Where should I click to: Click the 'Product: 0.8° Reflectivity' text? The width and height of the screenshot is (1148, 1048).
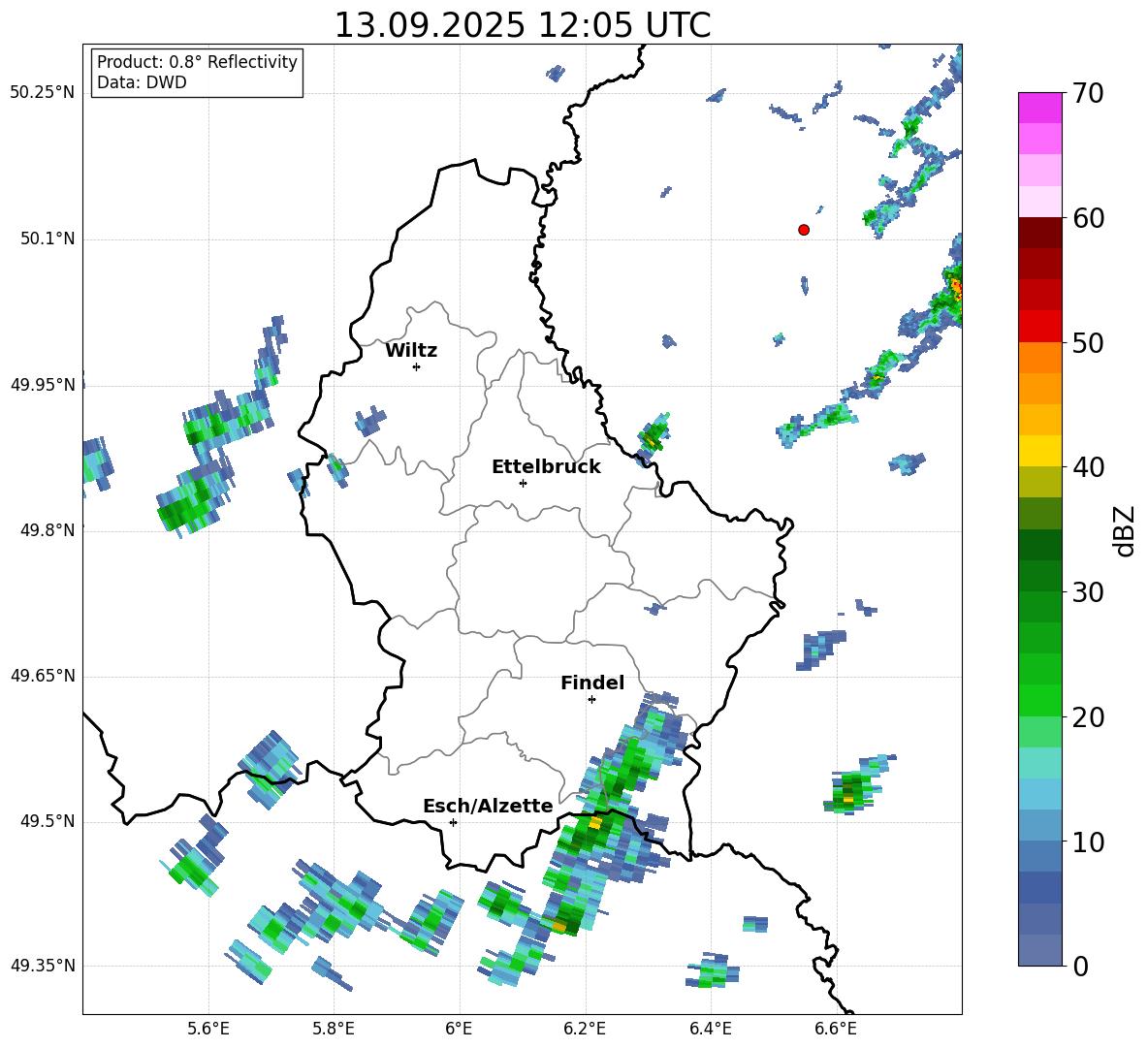[197, 62]
